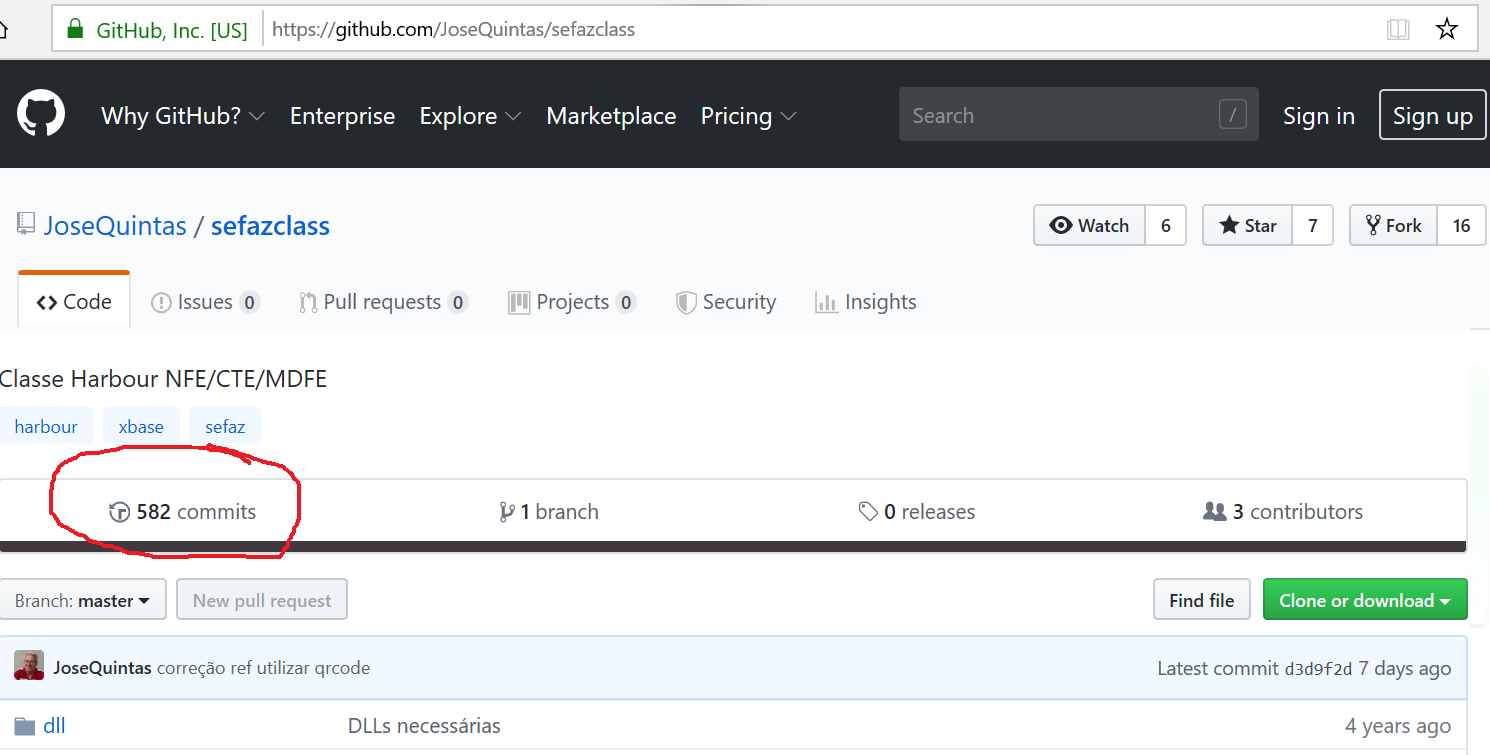The image size is (1490, 755).
Task: Open reader view book icon
Action: pyautogui.click(x=1398, y=29)
